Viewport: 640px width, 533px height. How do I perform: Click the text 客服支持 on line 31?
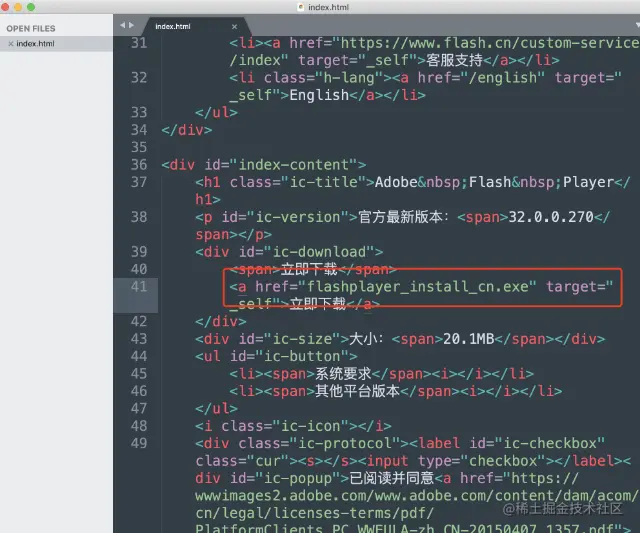(x=454, y=60)
